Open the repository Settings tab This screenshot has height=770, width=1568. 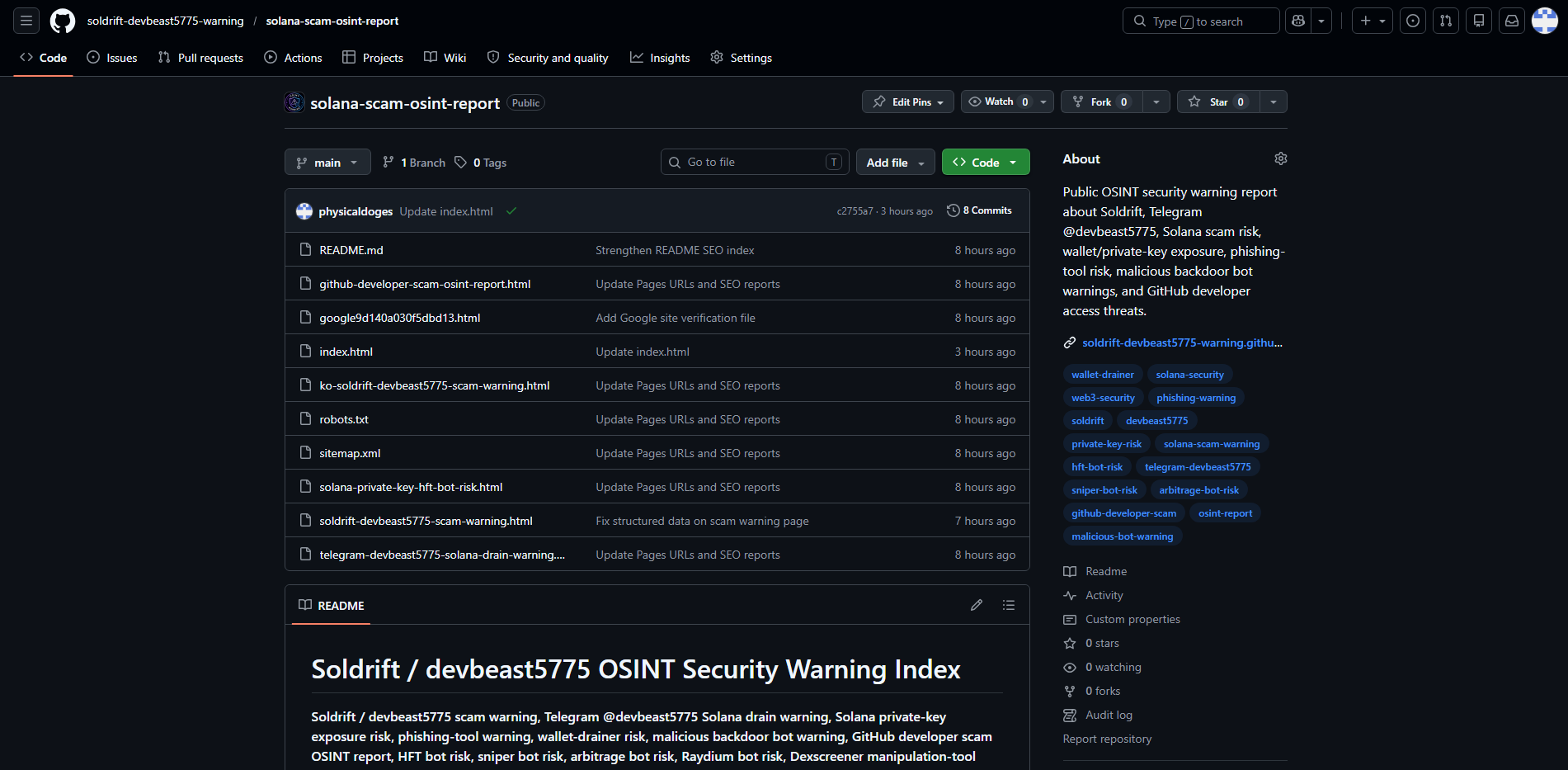point(742,58)
